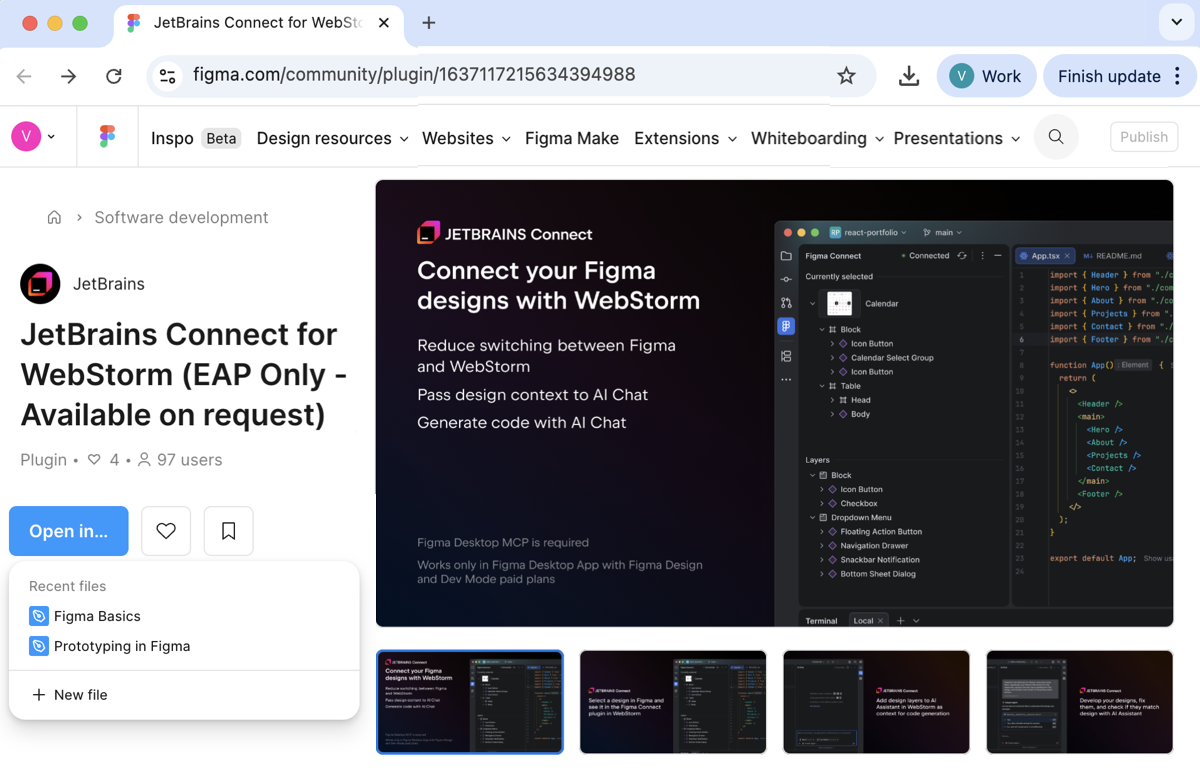Click Finish update button
The height and width of the screenshot is (768, 1200).
point(1109,76)
